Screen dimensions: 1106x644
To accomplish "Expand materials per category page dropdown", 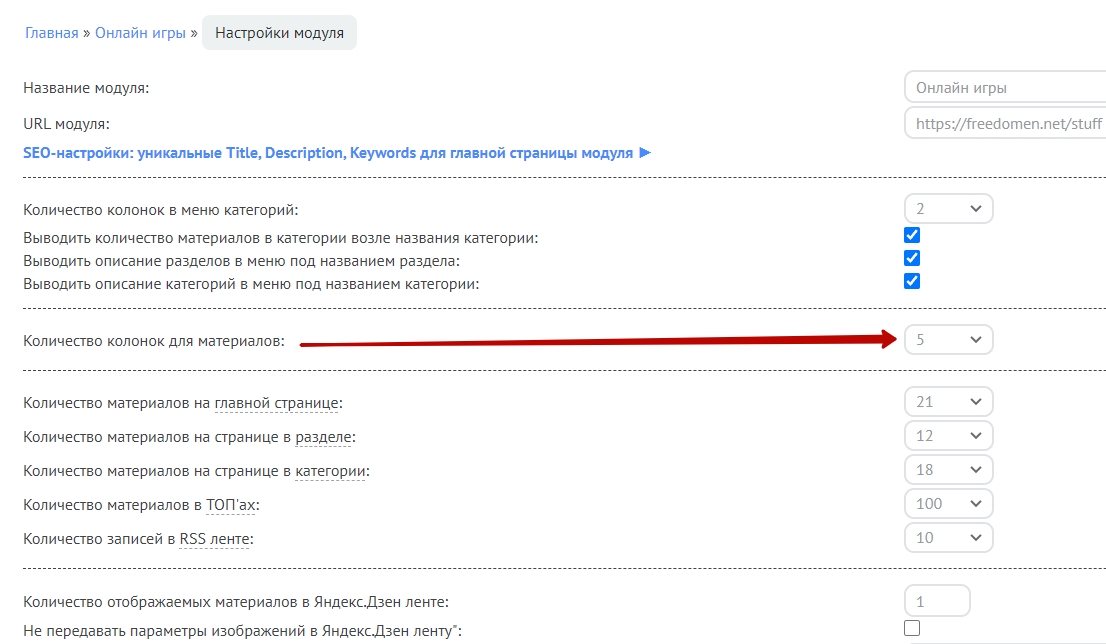I will point(948,470).
